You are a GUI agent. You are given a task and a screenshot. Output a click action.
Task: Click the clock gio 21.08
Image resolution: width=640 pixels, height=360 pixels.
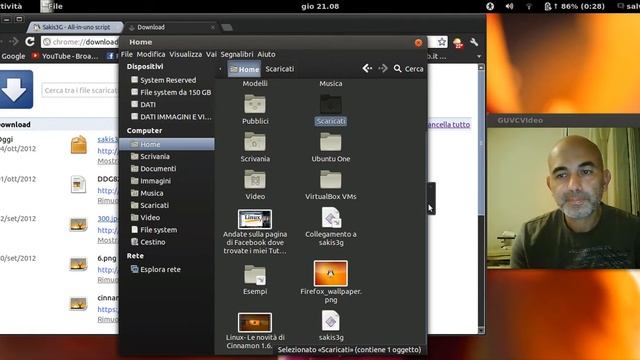[x=320, y=6]
